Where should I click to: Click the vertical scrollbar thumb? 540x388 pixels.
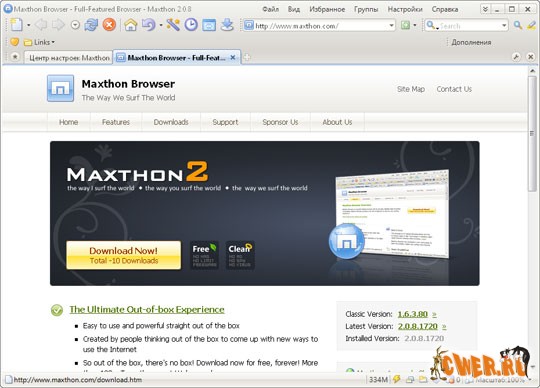[532, 134]
